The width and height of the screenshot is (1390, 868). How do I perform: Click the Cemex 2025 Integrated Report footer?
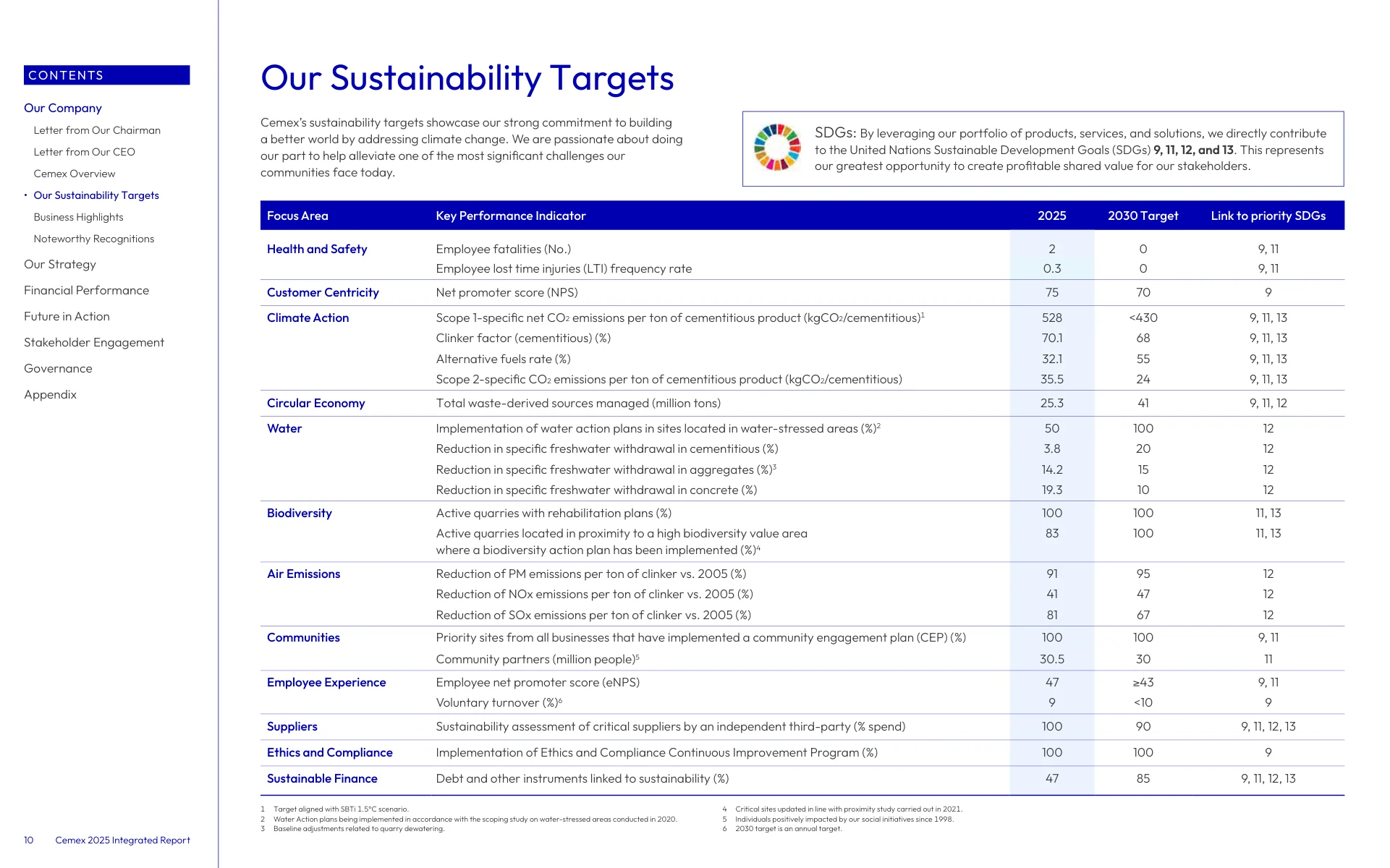(x=123, y=841)
